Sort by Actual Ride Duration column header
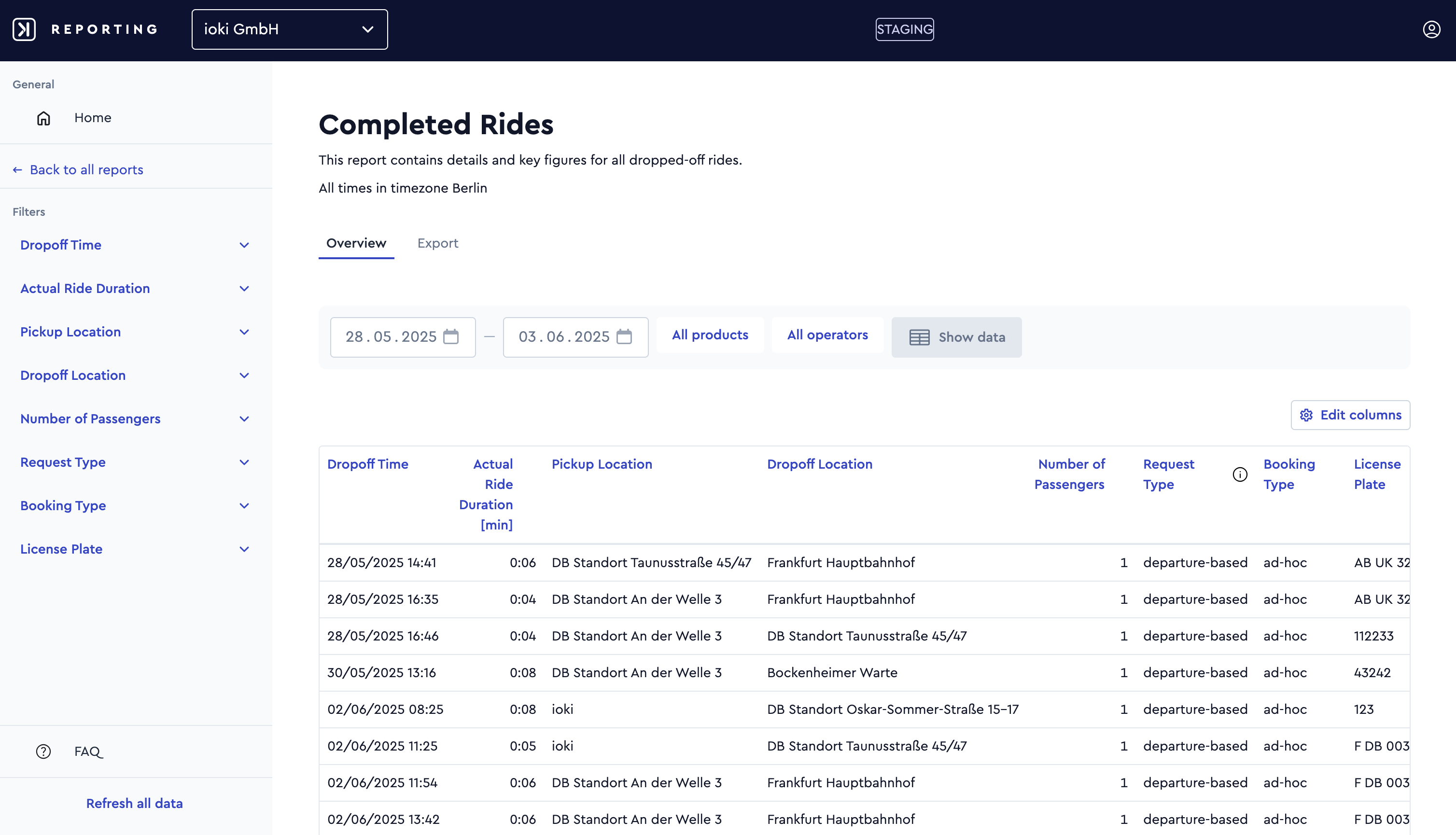Viewport: 1456px width, 835px height. point(486,494)
